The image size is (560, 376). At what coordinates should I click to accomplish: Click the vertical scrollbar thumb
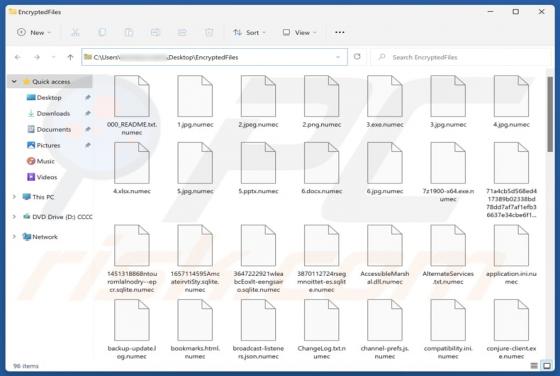pos(550,114)
